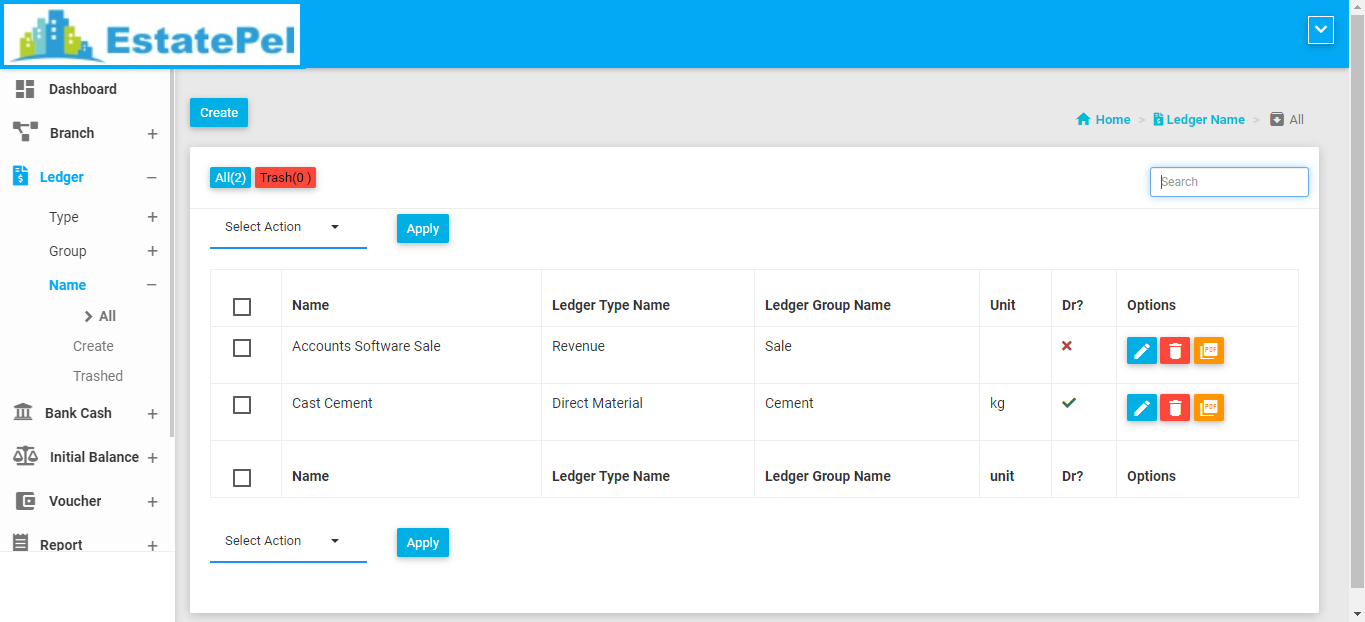
Task: Click the Bank Cash building icon
Action: pyautogui.click(x=23, y=413)
